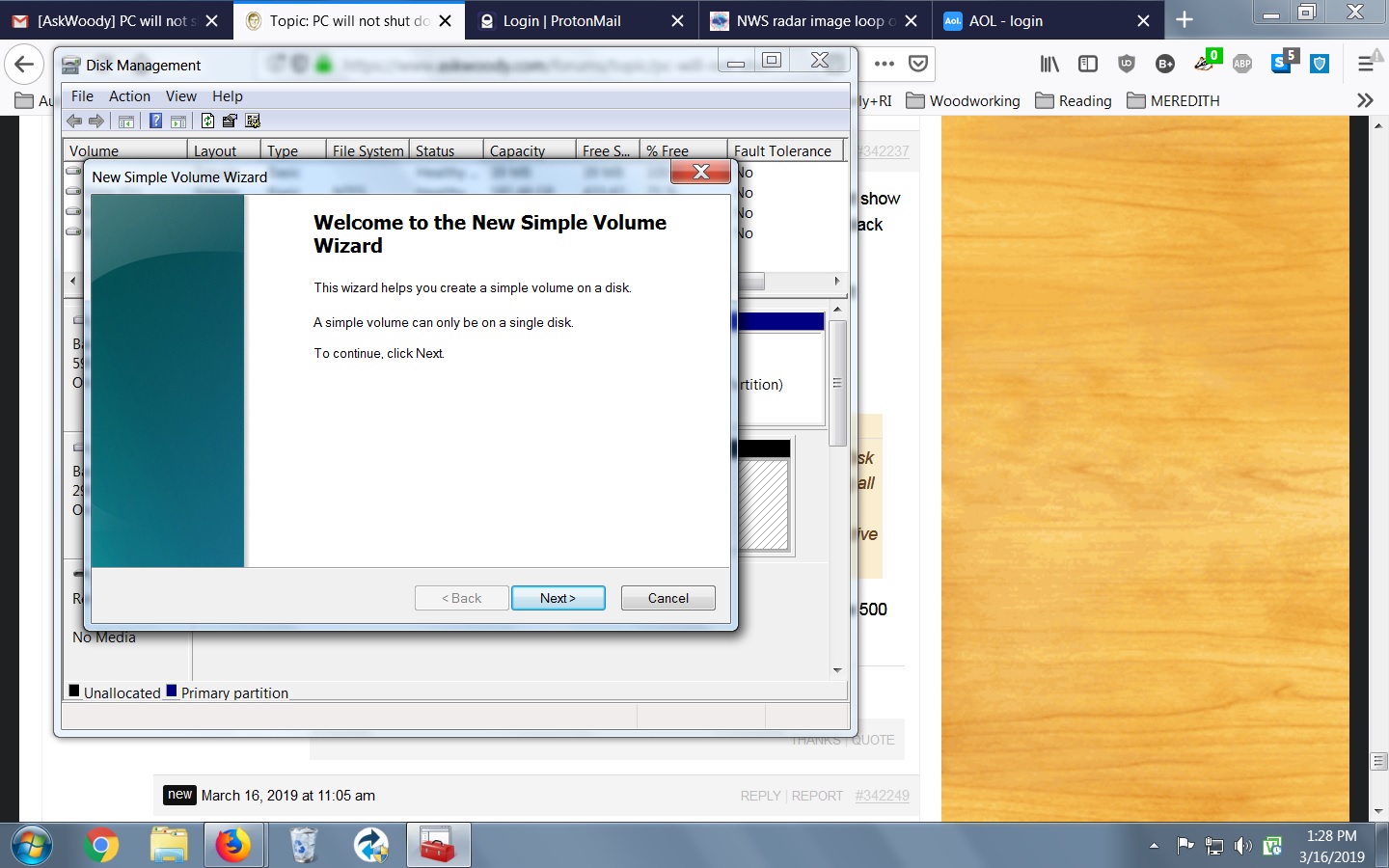Click Next in the New Simple Volume Wizard

(558, 598)
